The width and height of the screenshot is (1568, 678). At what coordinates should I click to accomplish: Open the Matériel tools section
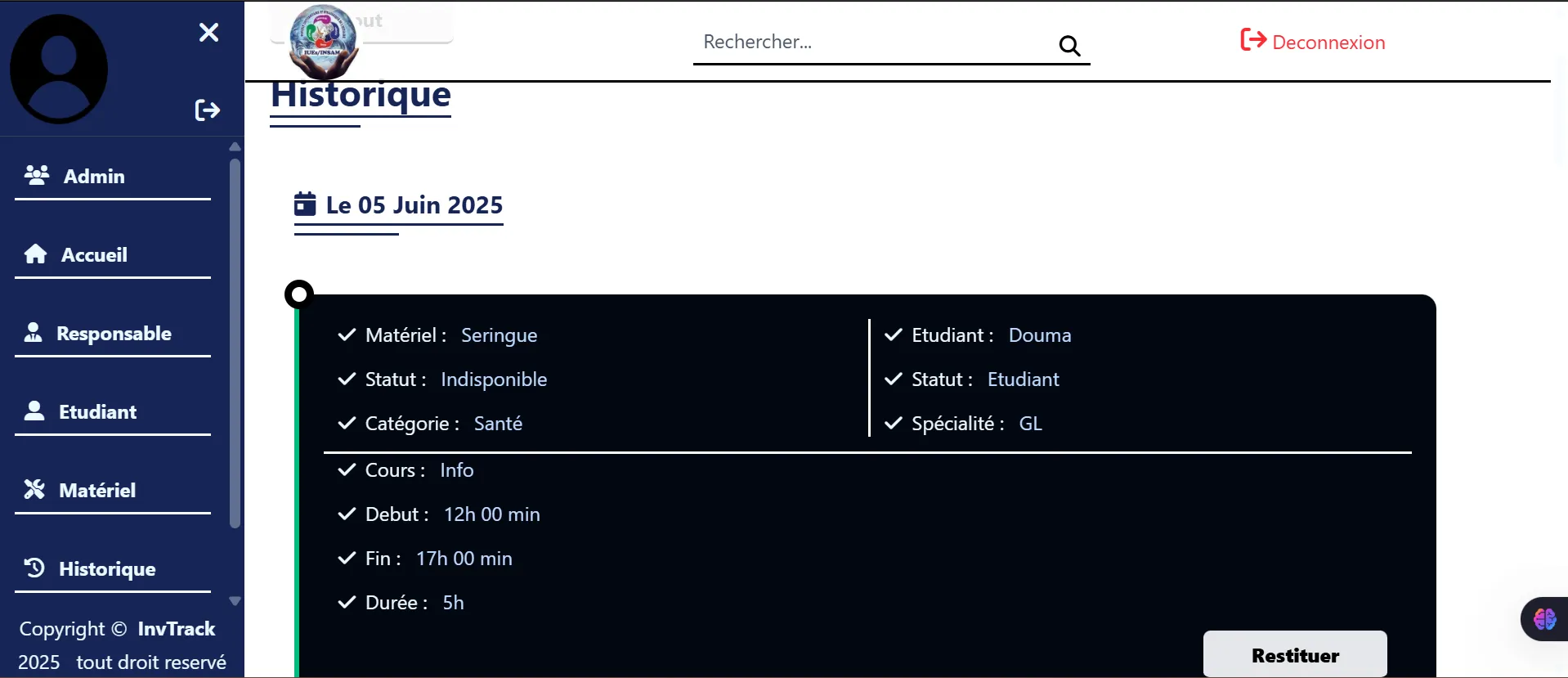click(x=96, y=490)
